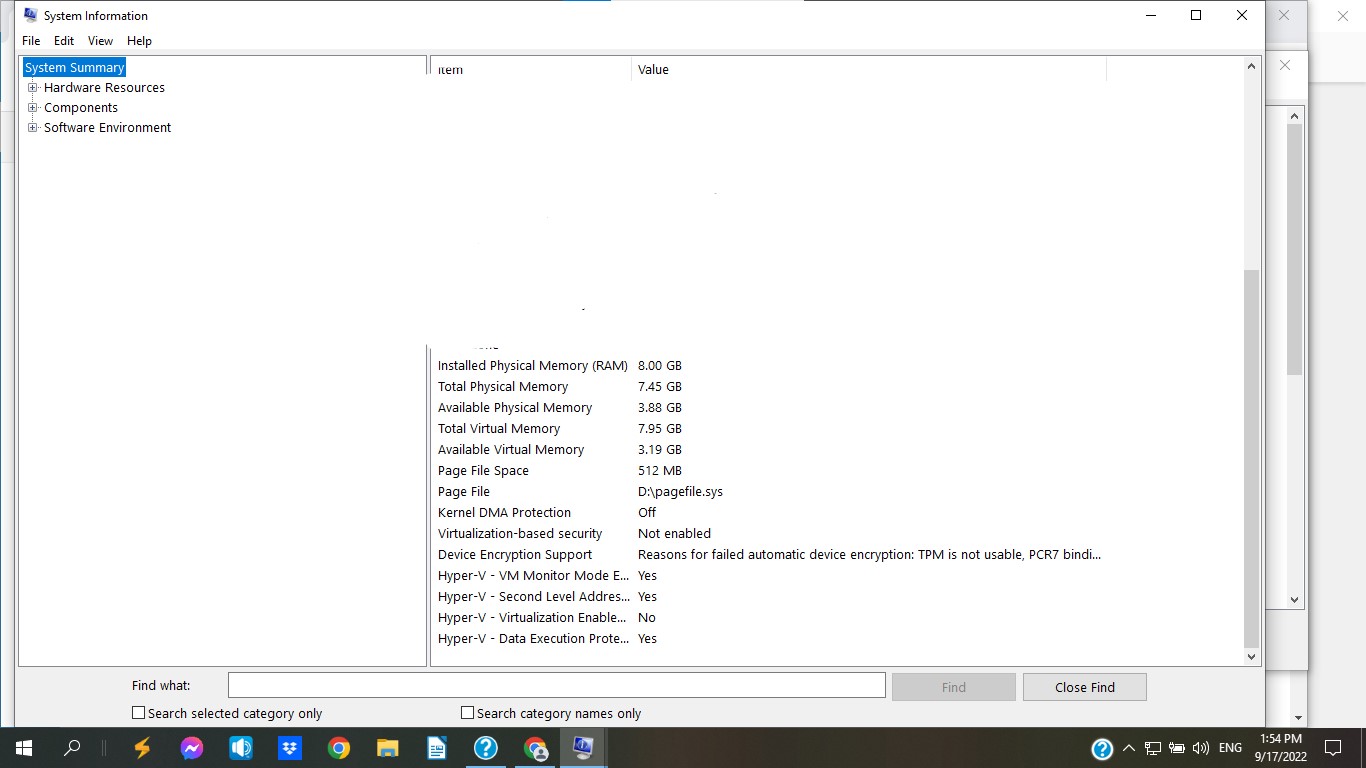This screenshot has height=768, width=1366.
Task: Open Messenger from the taskbar
Action: (x=191, y=747)
